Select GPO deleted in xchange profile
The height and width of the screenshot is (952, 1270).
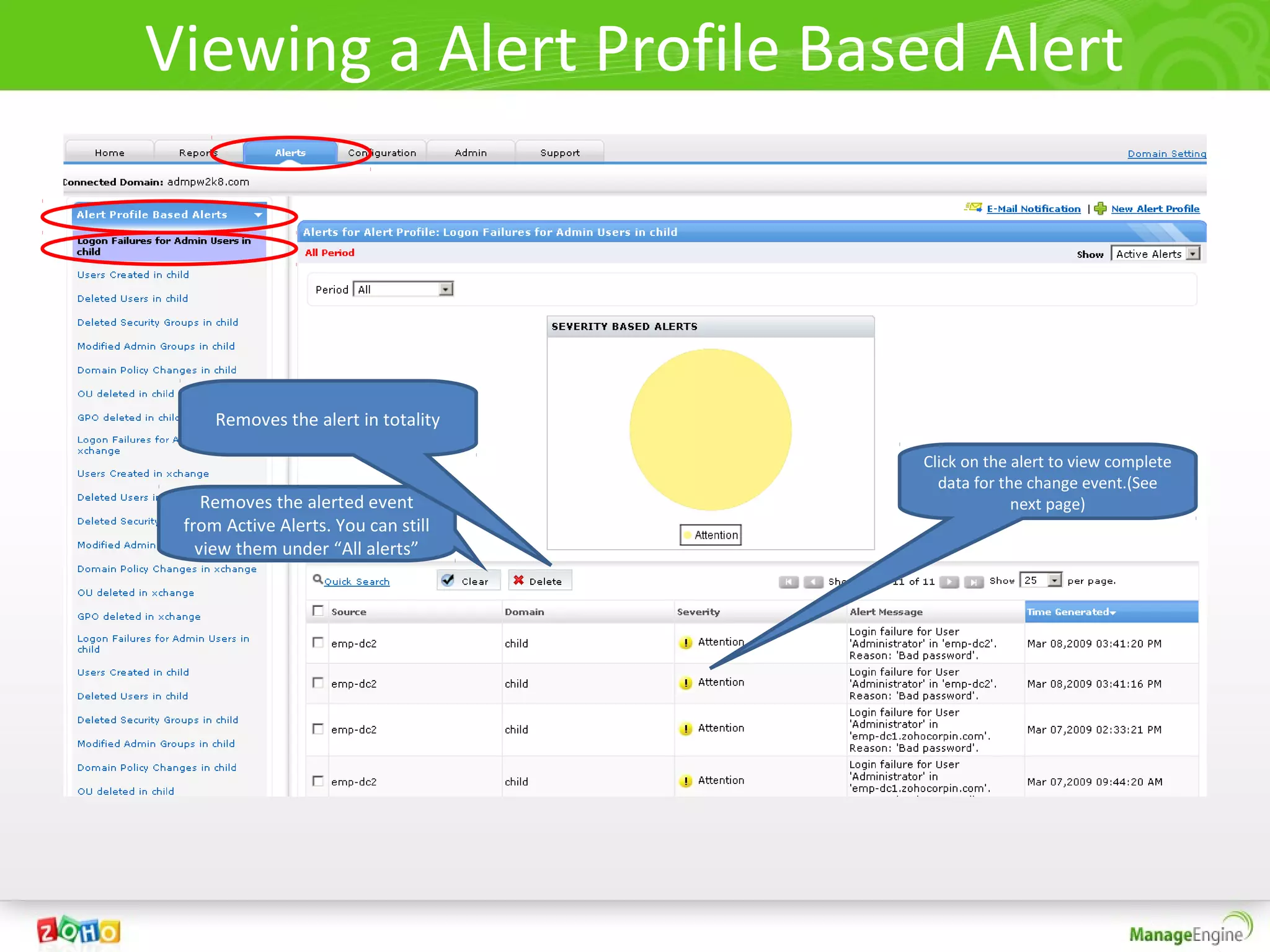[x=139, y=617]
